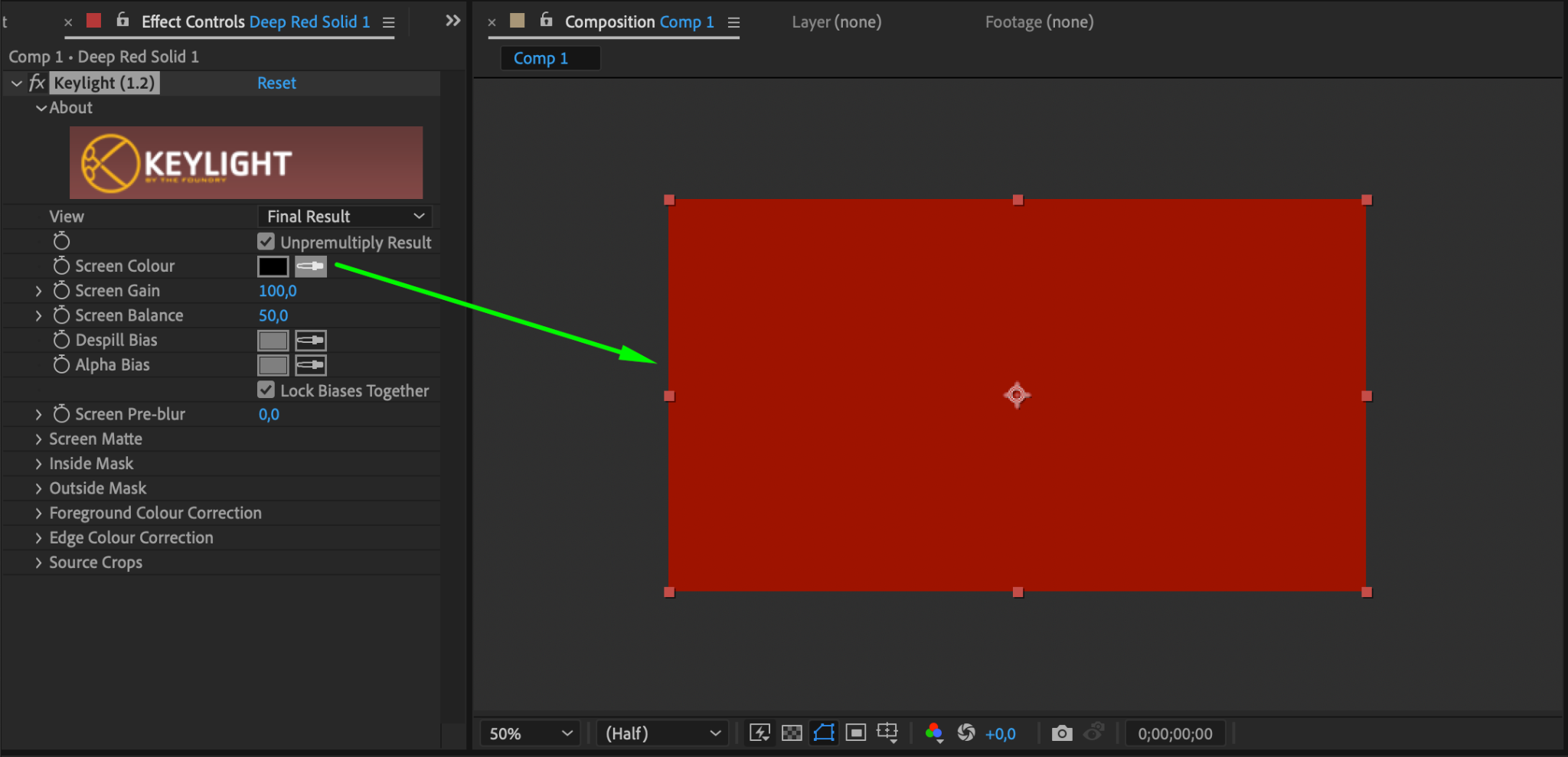The image size is (1568, 757).
Task: Open the View dropdown showing Final Result
Action: [x=345, y=217]
